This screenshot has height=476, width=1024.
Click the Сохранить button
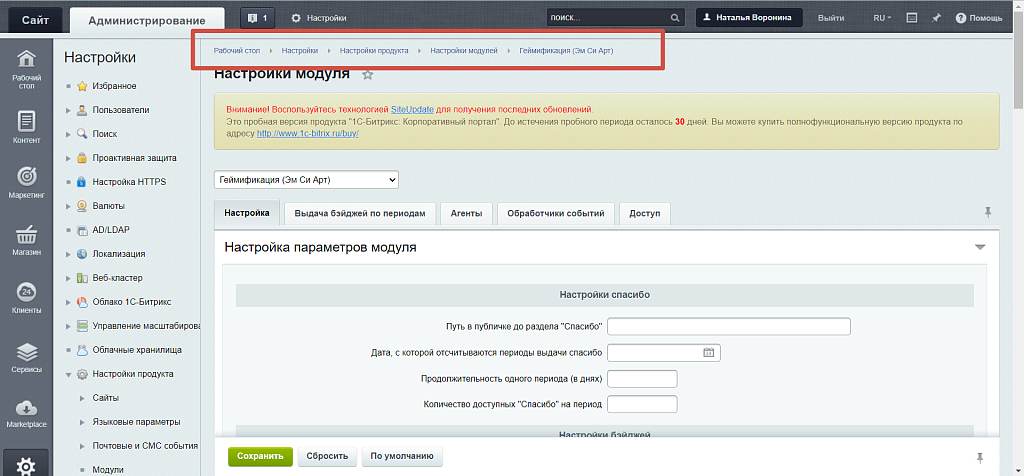260,456
